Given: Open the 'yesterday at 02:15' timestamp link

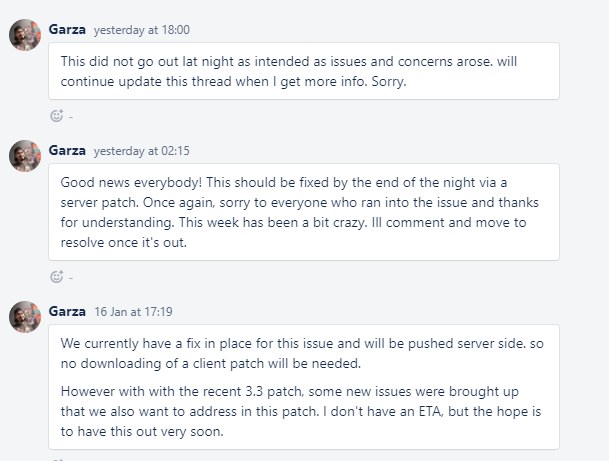Looking at the screenshot, I should click(142, 151).
